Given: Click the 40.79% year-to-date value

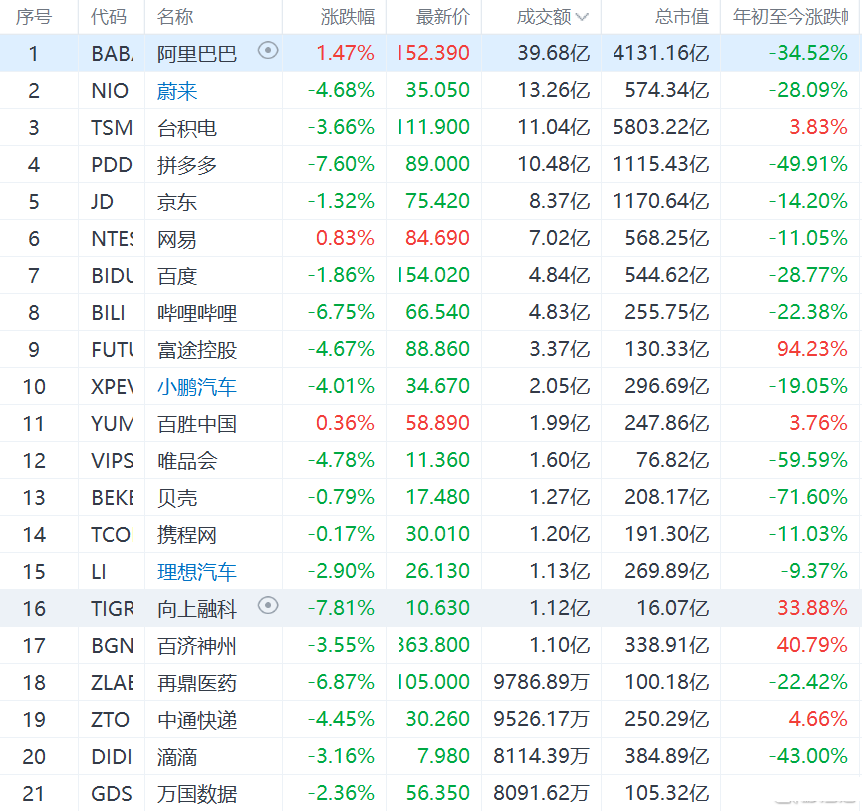Looking at the screenshot, I should (x=812, y=644).
